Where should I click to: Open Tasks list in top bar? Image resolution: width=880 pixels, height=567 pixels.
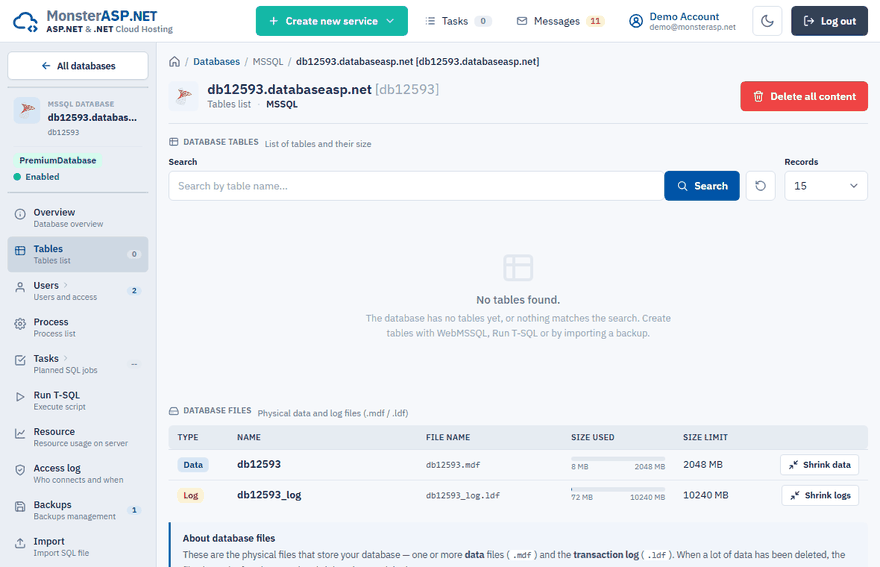458,21
